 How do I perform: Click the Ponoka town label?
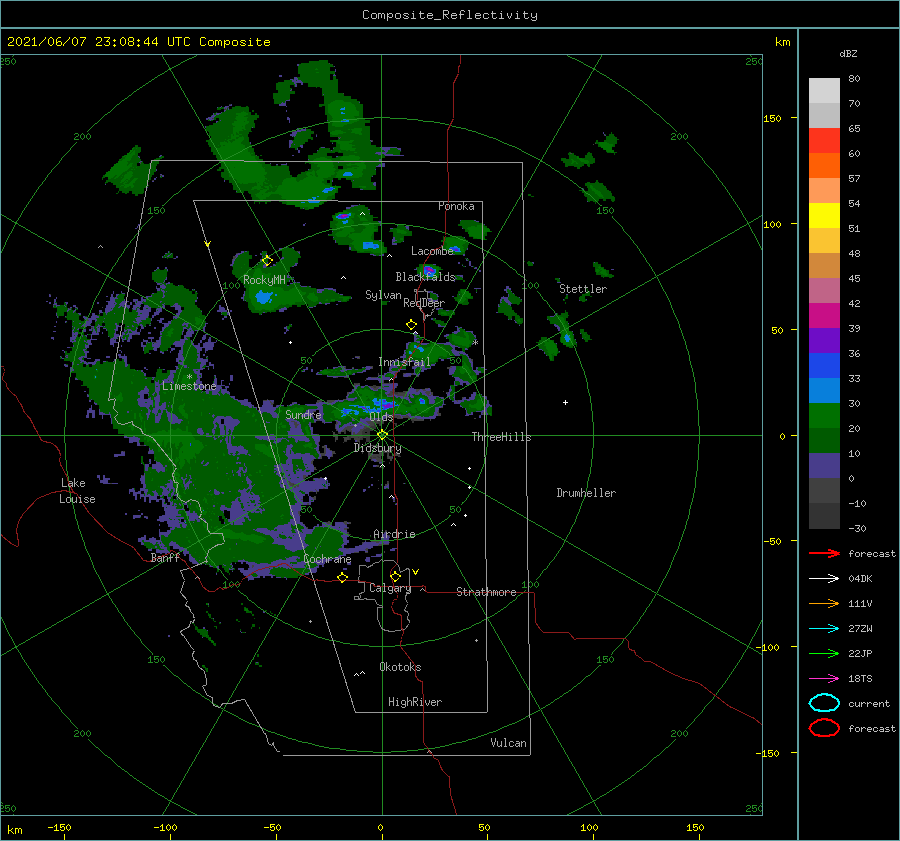[x=456, y=206]
